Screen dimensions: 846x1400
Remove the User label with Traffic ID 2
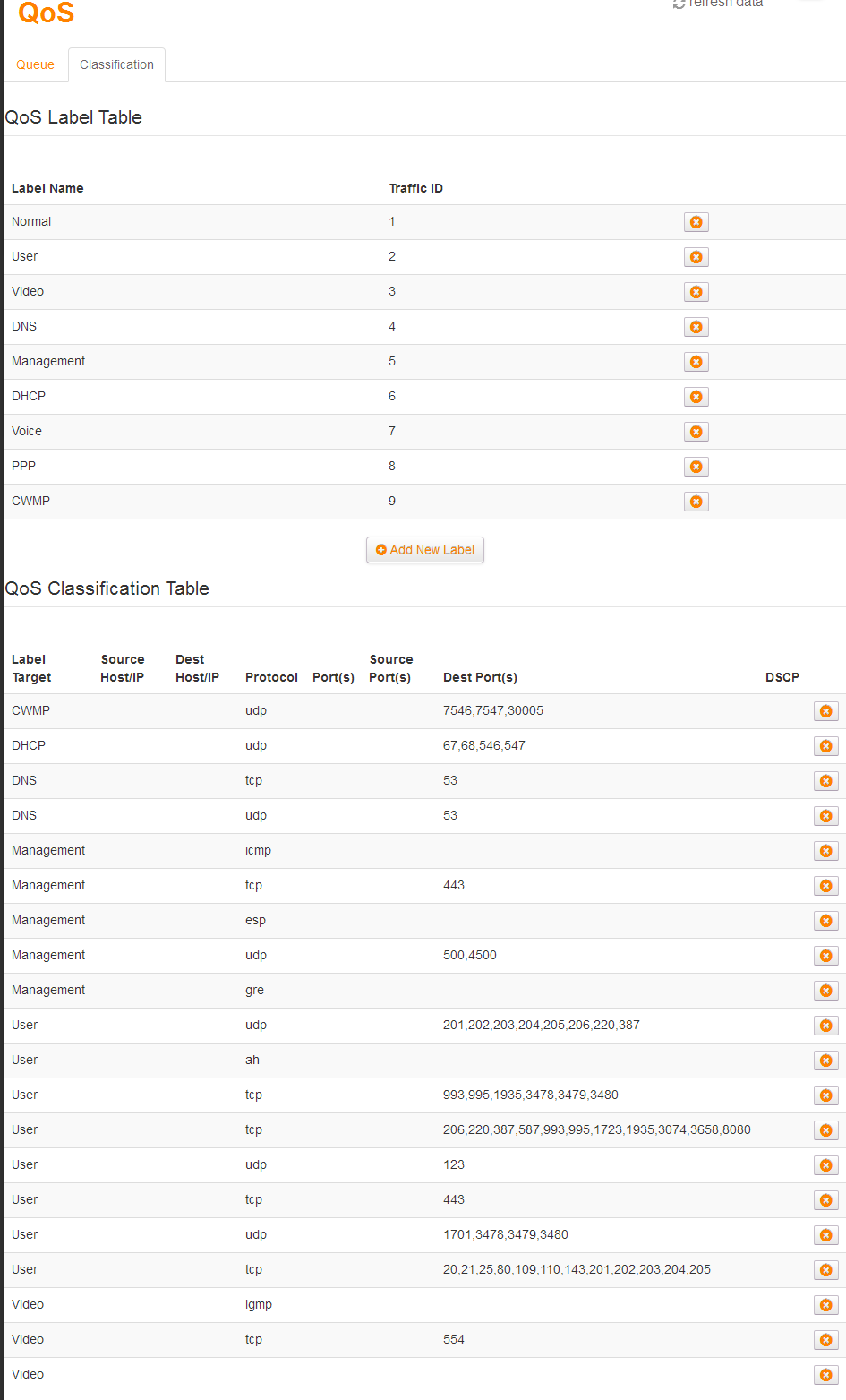coord(696,257)
